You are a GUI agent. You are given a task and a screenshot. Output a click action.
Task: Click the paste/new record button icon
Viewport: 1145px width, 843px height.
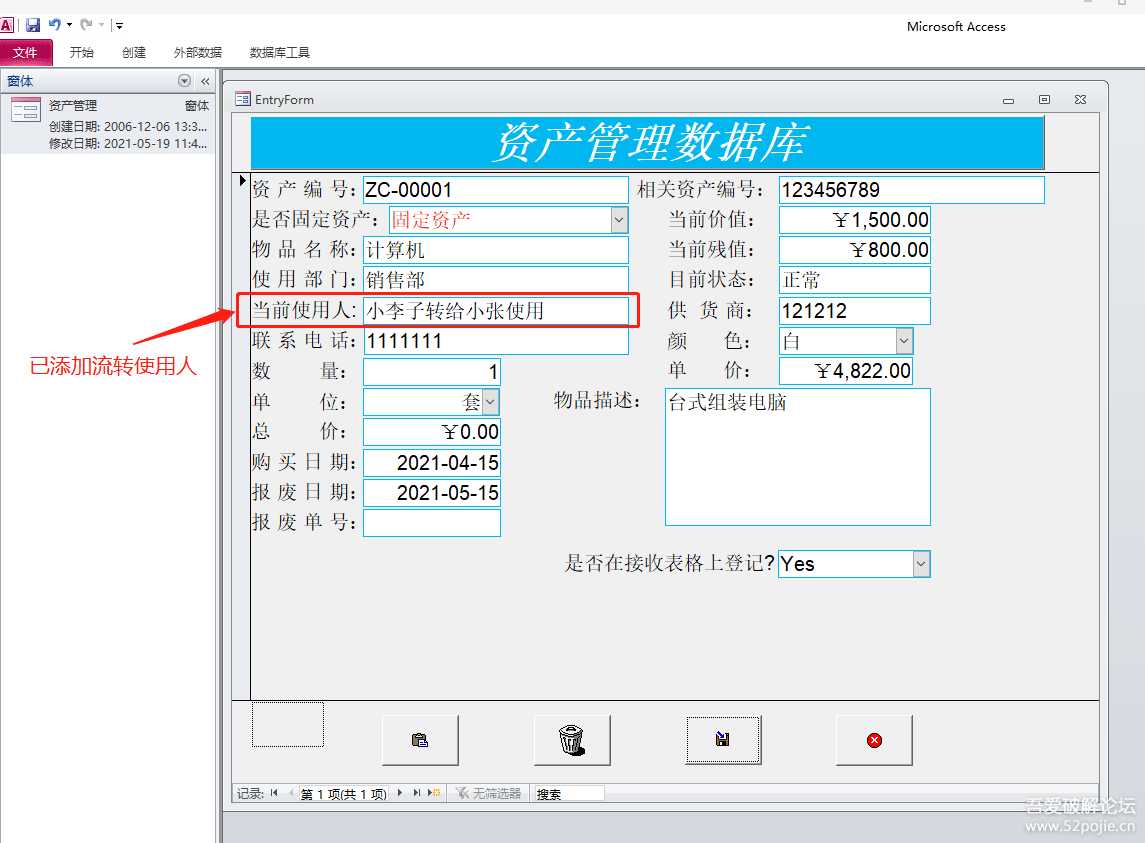(420, 740)
